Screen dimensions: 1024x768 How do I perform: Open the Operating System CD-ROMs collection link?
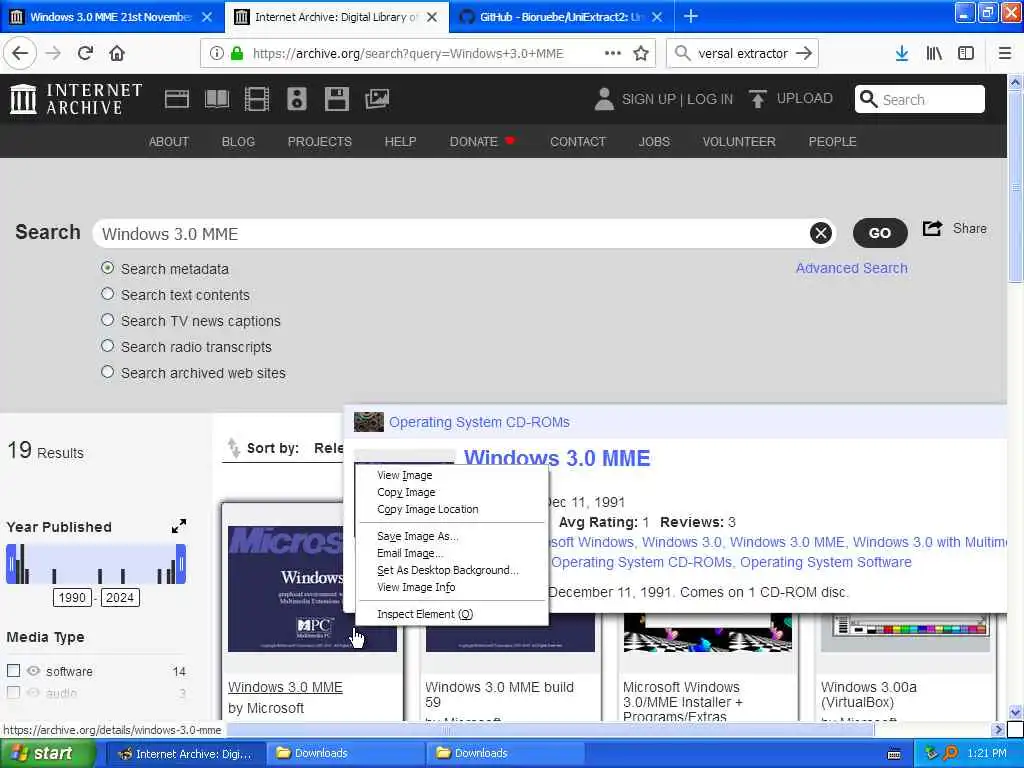pos(479,422)
